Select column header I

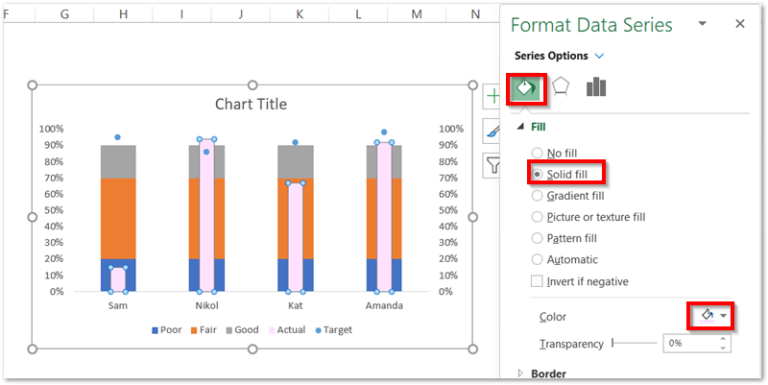[182, 15]
